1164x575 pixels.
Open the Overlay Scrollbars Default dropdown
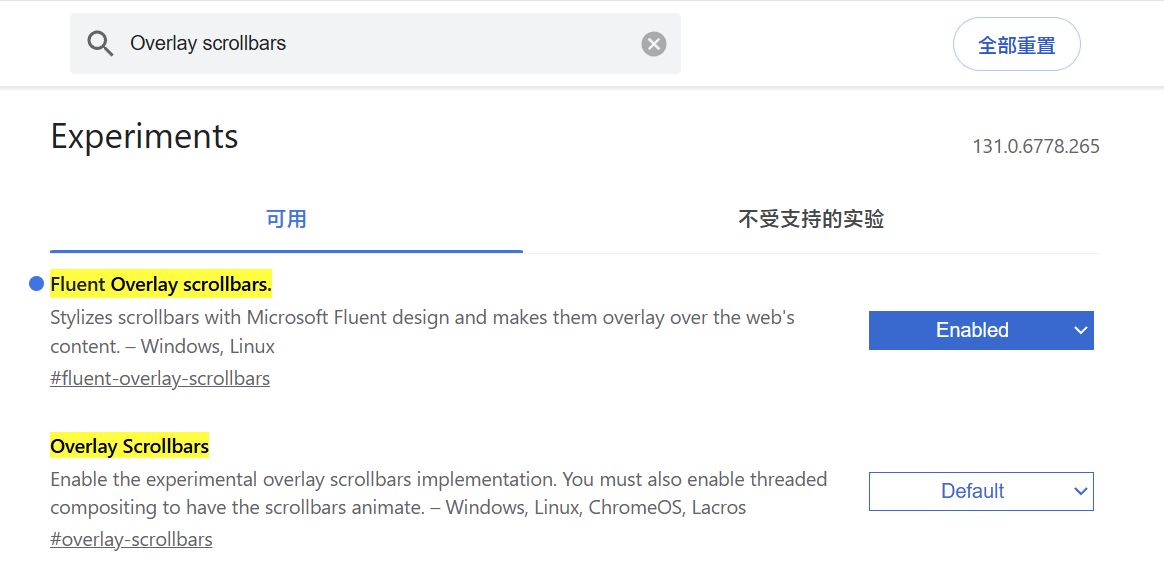pyautogui.click(x=971, y=491)
